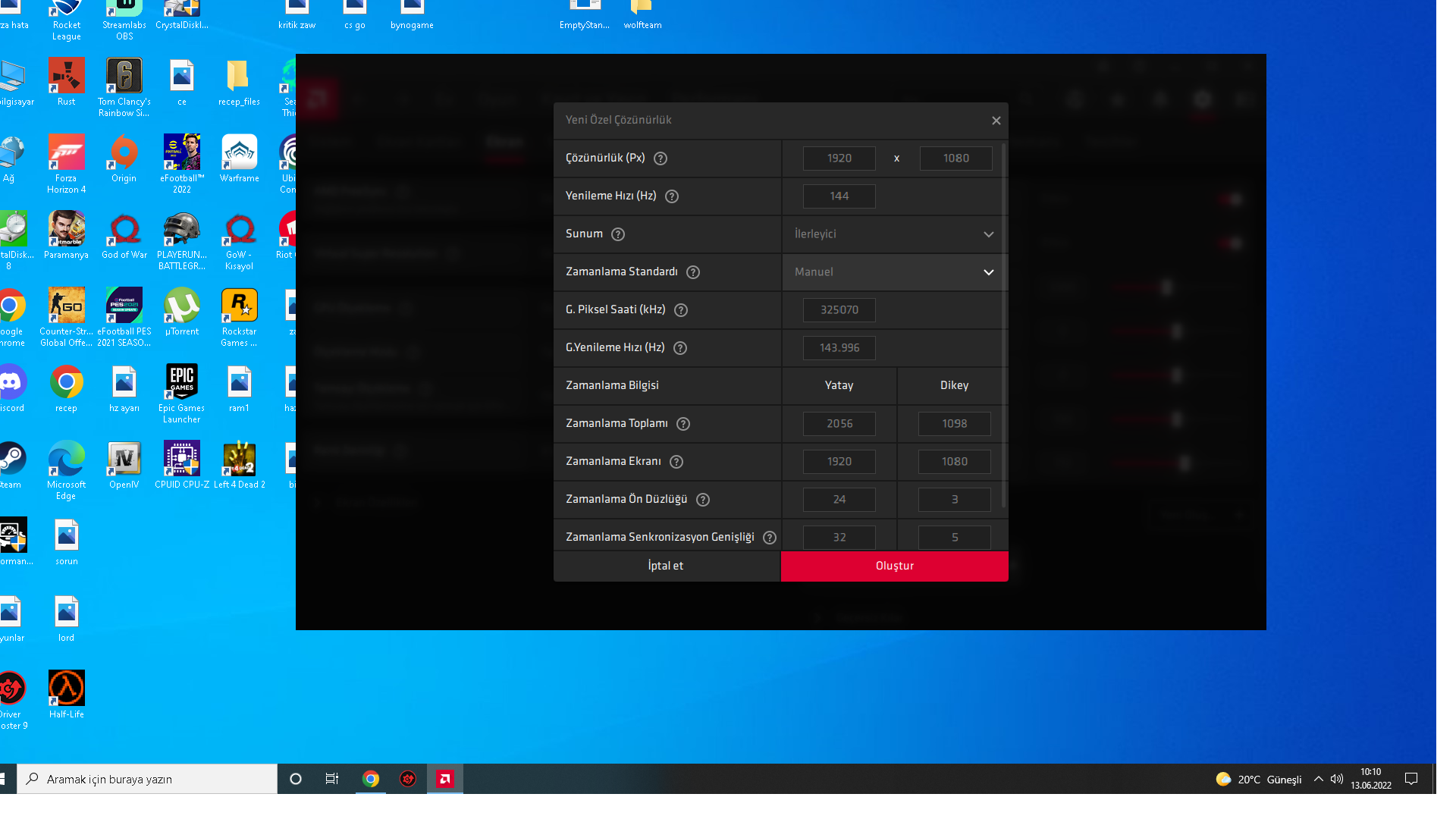Click Zamanlama Ön Düzlüğü vertical field 3
1456x819 pixels.
[x=955, y=500]
